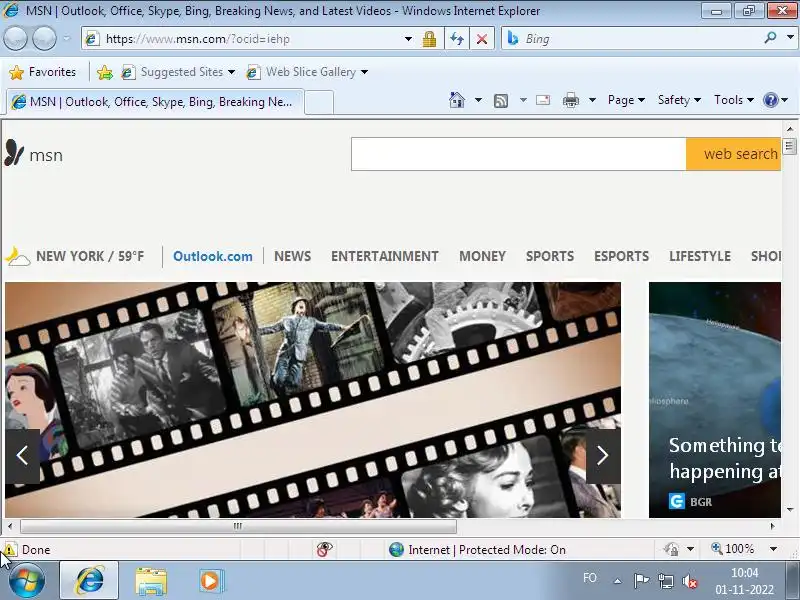Click the RSS feeds icon
This screenshot has width=800, height=600.
[x=501, y=101]
